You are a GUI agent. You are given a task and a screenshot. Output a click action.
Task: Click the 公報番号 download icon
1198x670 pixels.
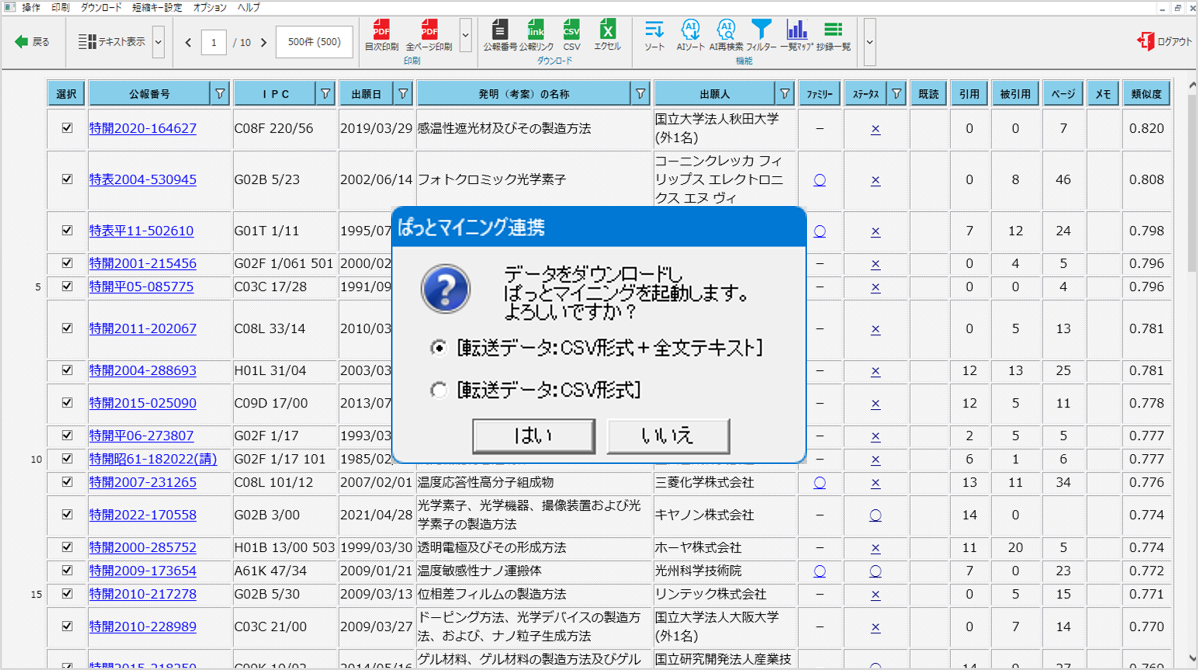click(499, 30)
